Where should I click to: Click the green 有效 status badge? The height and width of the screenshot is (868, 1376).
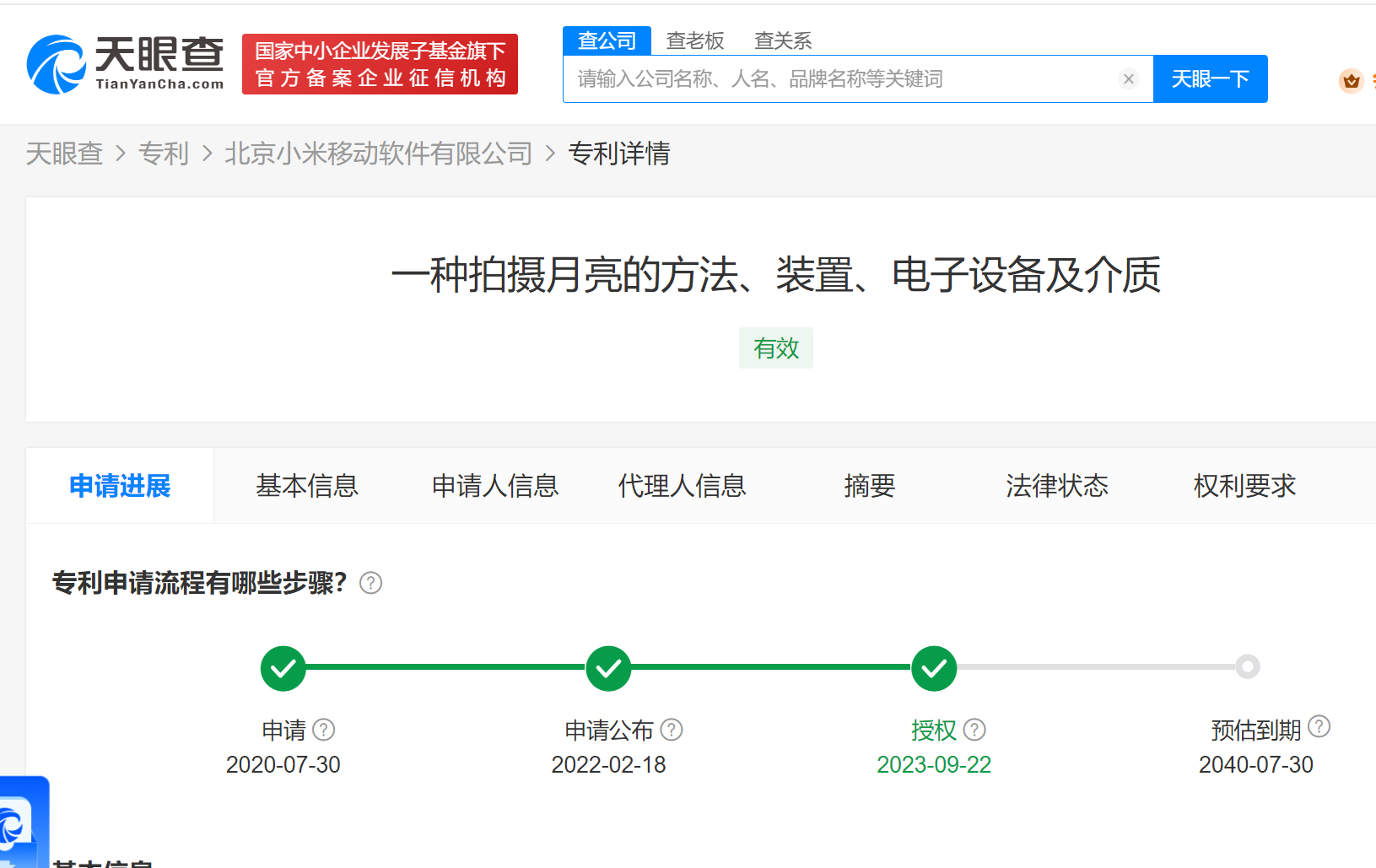[x=776, y=348]
